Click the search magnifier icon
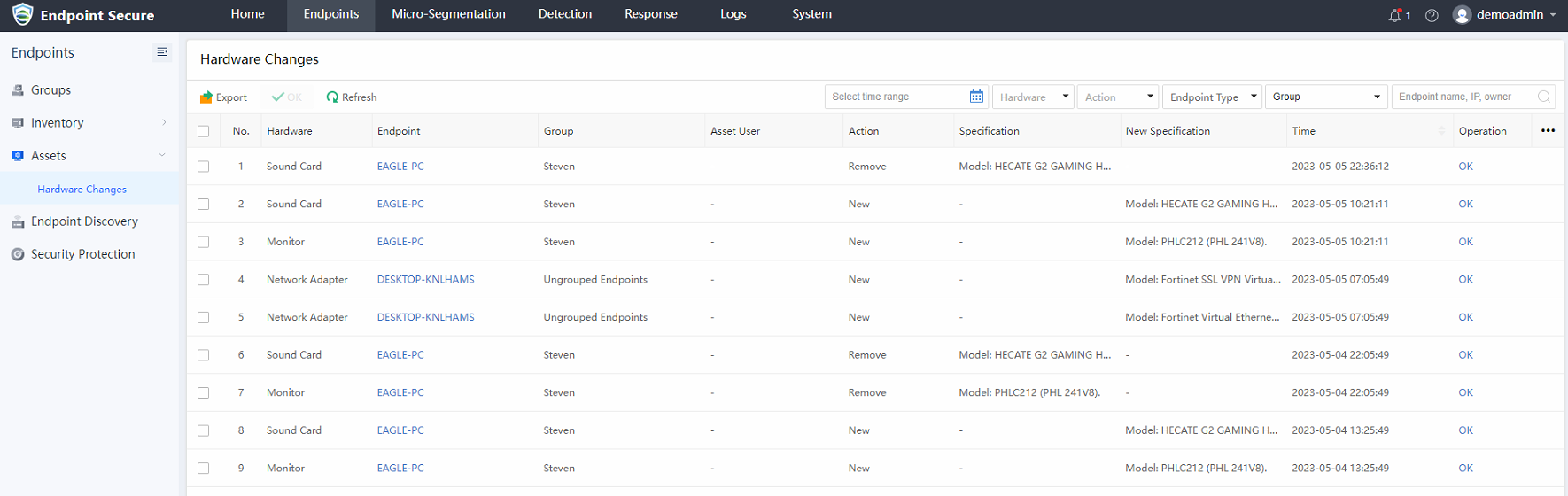The height and width of the screenshot is (496, 1568). (x=1544, y=97)
